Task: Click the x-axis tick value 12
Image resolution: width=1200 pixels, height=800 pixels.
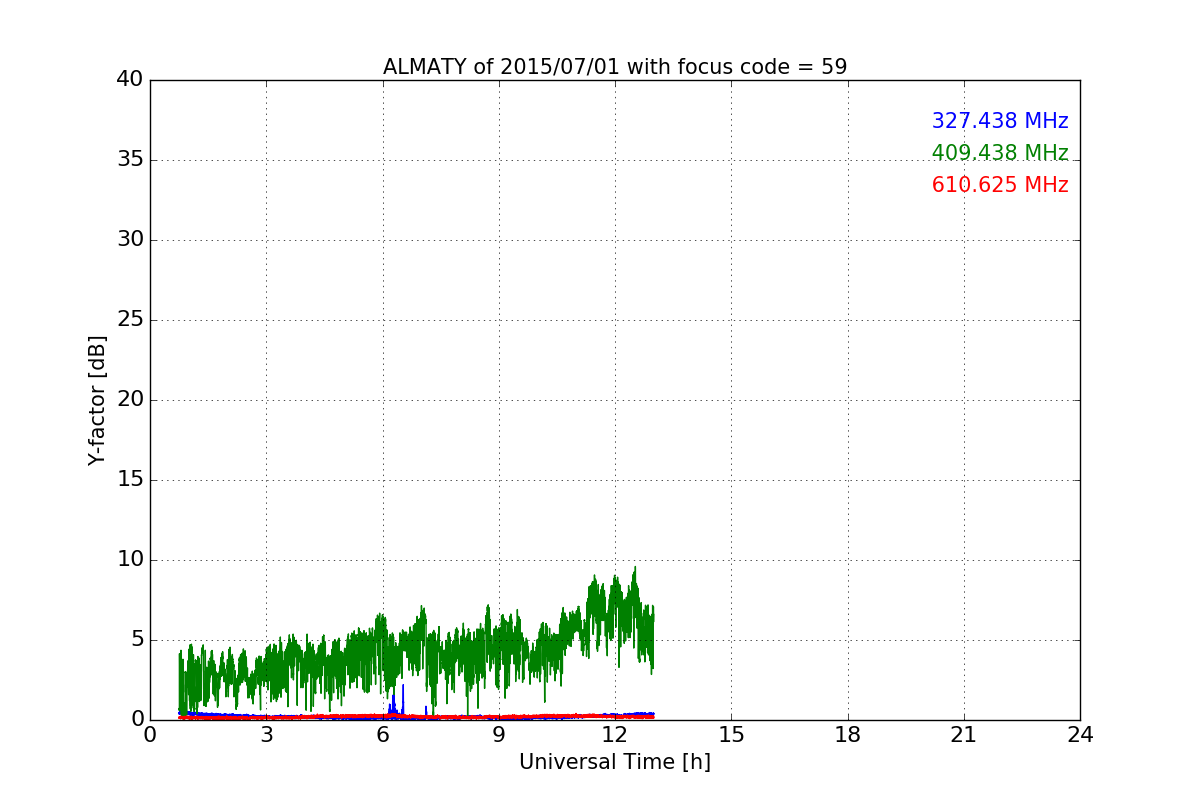Action: pyautogui.click(x=615, y=735)
